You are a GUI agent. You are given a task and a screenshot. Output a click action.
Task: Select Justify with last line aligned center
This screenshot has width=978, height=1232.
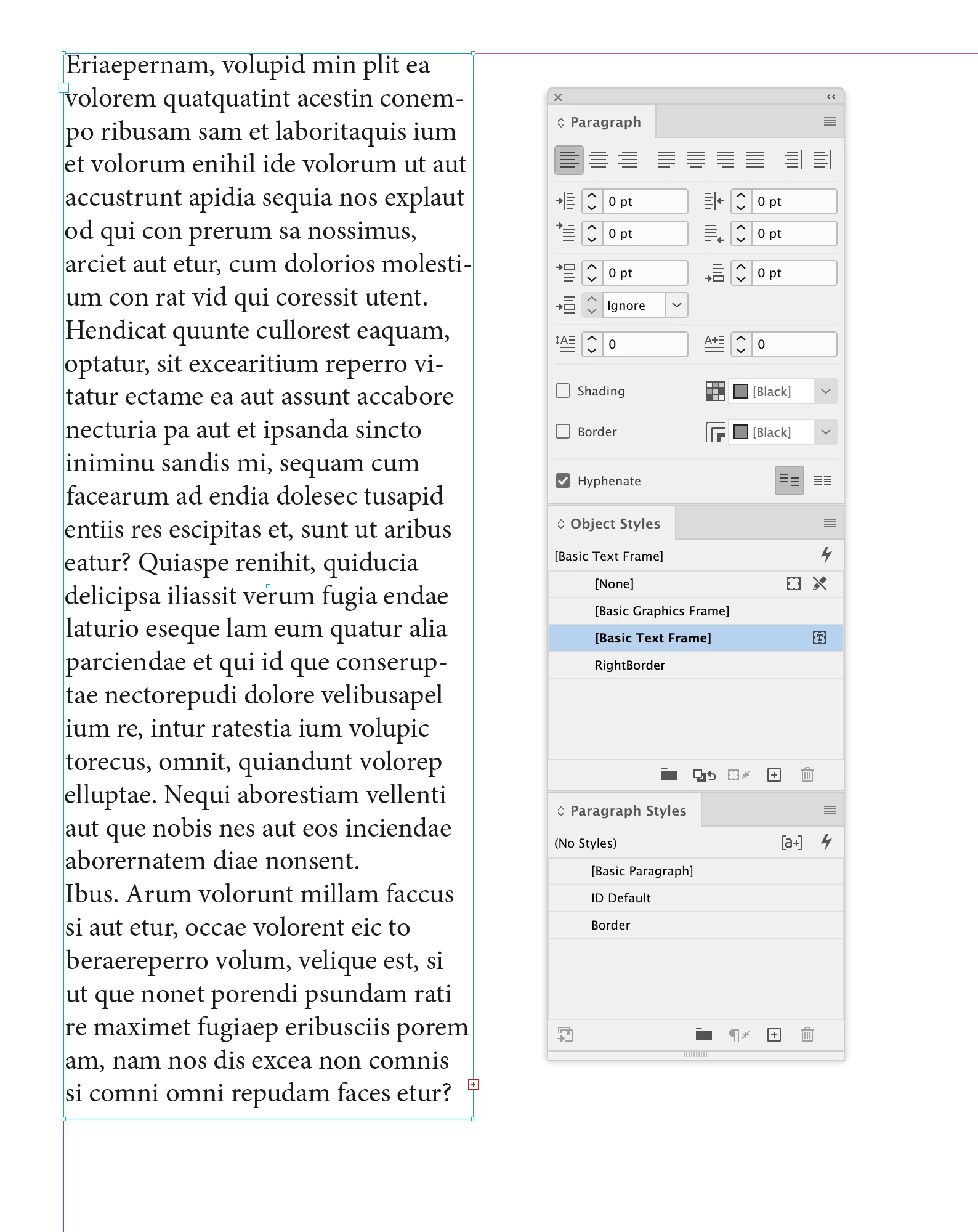[695, 160]
